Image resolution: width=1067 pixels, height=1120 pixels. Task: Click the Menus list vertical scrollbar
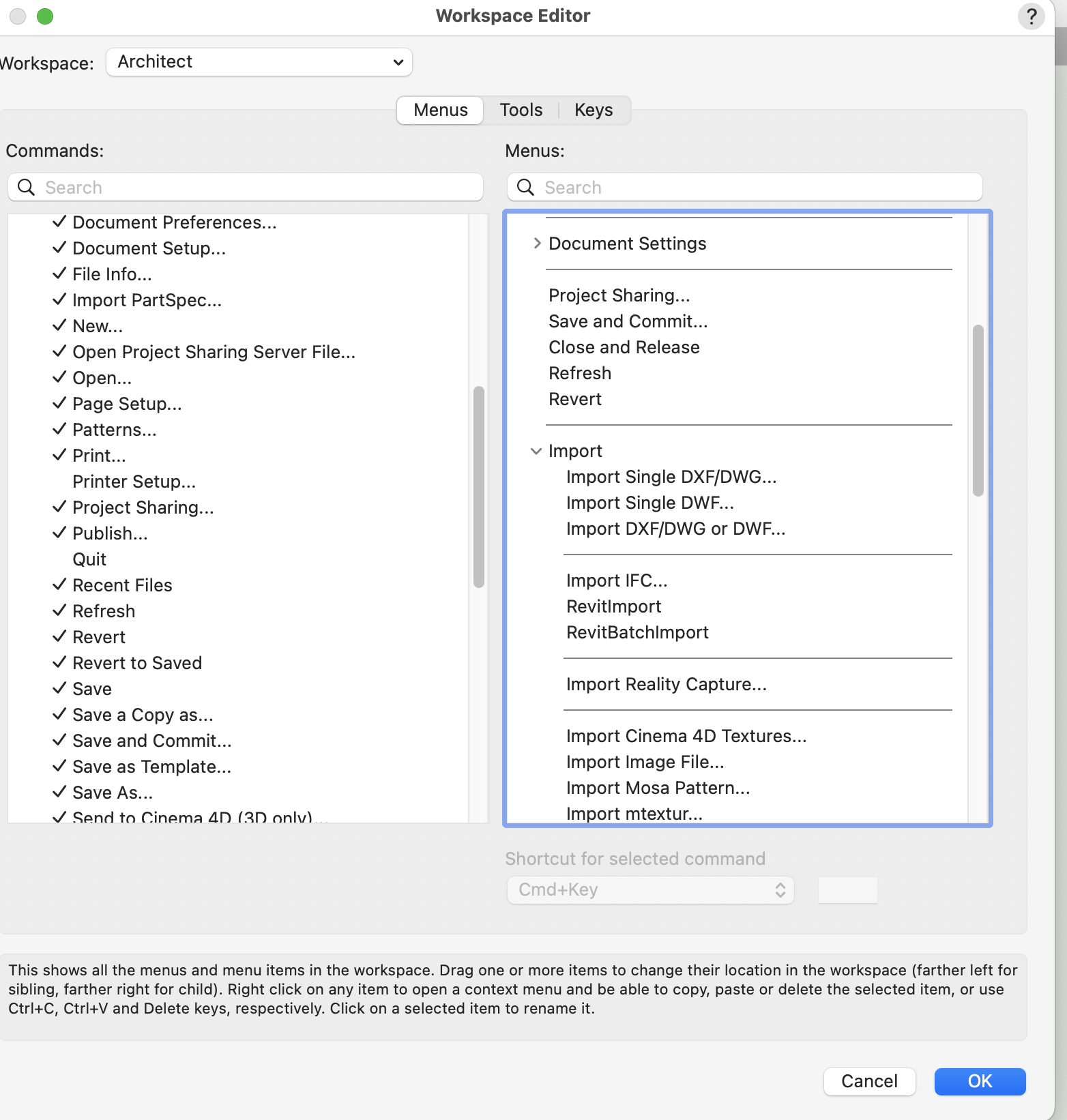978,411
